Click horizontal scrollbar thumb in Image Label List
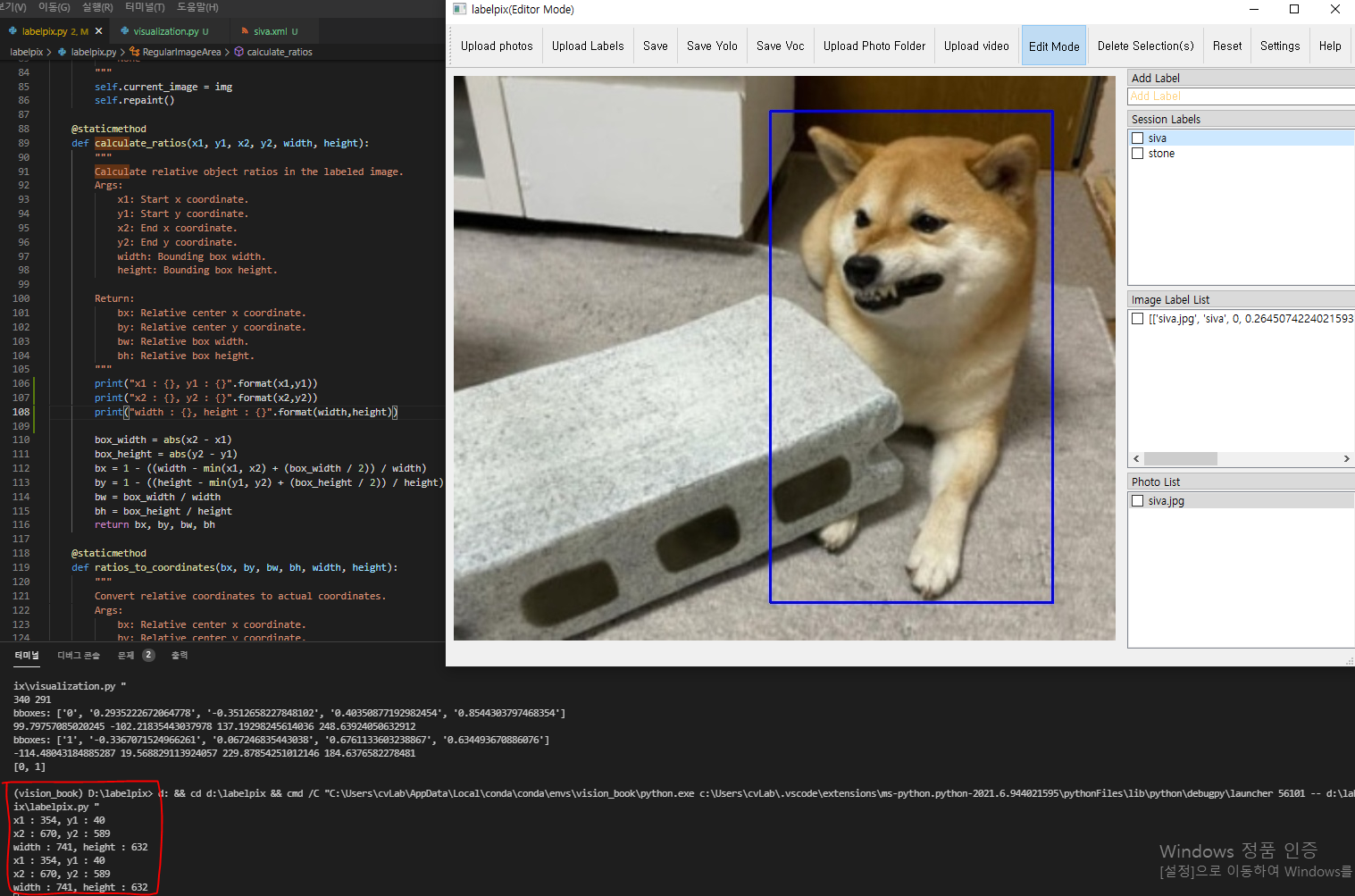The image size is (1355, 896). pos(1181,458)
